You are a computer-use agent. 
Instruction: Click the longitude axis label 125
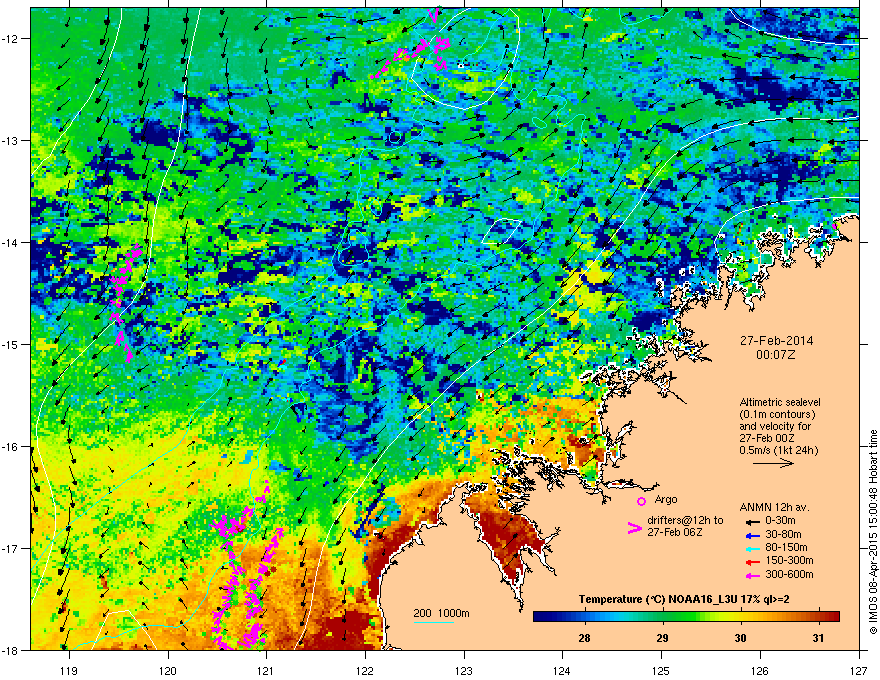point(661,670)
